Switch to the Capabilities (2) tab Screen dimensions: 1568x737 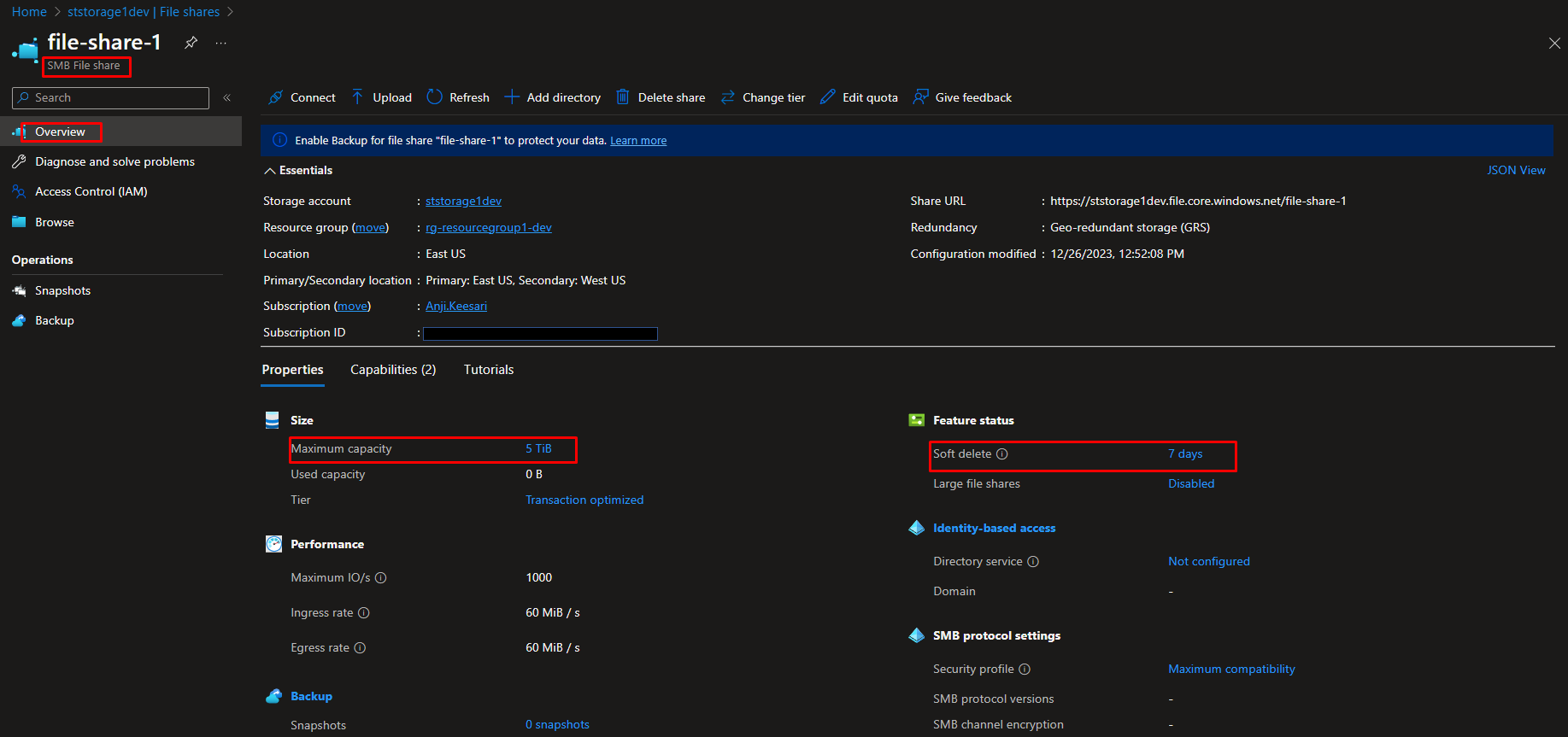pos(393,370)
